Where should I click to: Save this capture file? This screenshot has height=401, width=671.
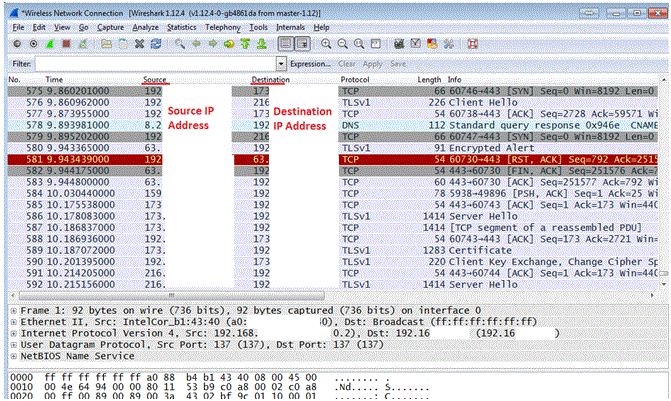[x=123, y=44]
